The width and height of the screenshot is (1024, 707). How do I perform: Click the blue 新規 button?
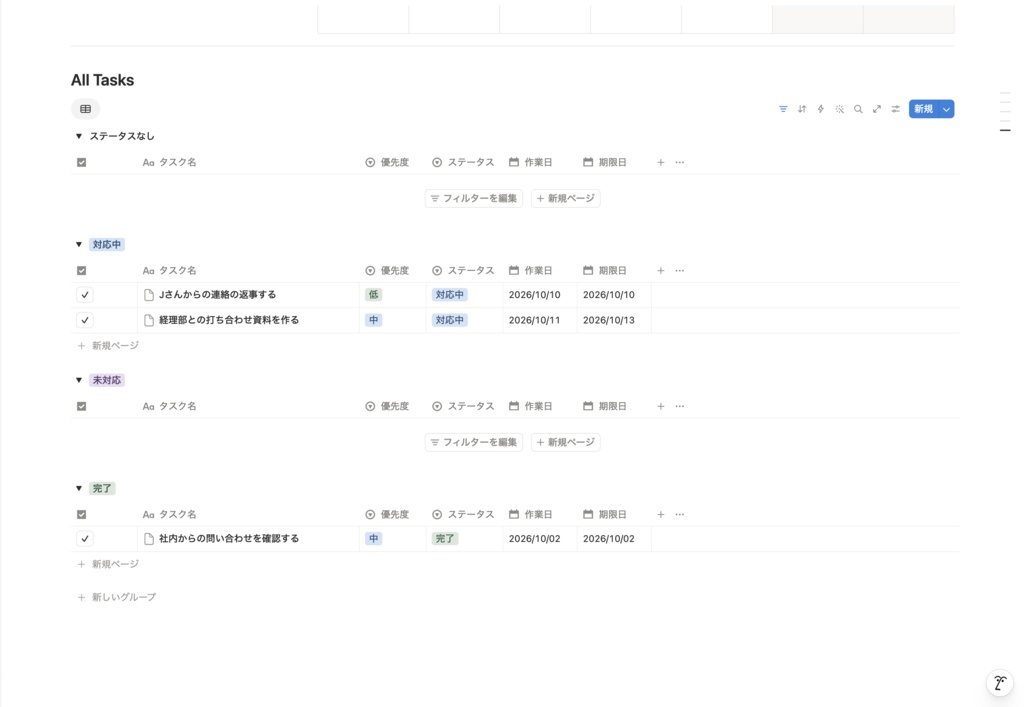click(x=923, y=109)
